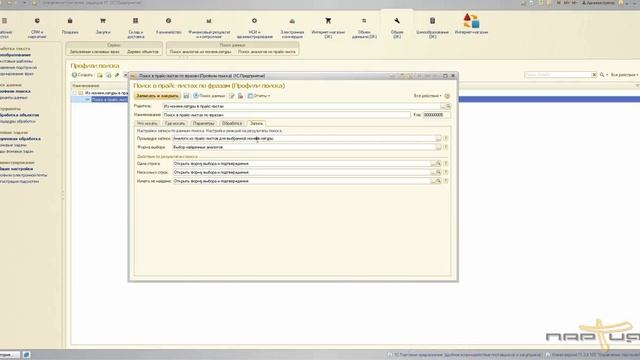The image size is (640, 360).
Task: Click the help icon beside dialog Все действия
Action: [447, 96]
